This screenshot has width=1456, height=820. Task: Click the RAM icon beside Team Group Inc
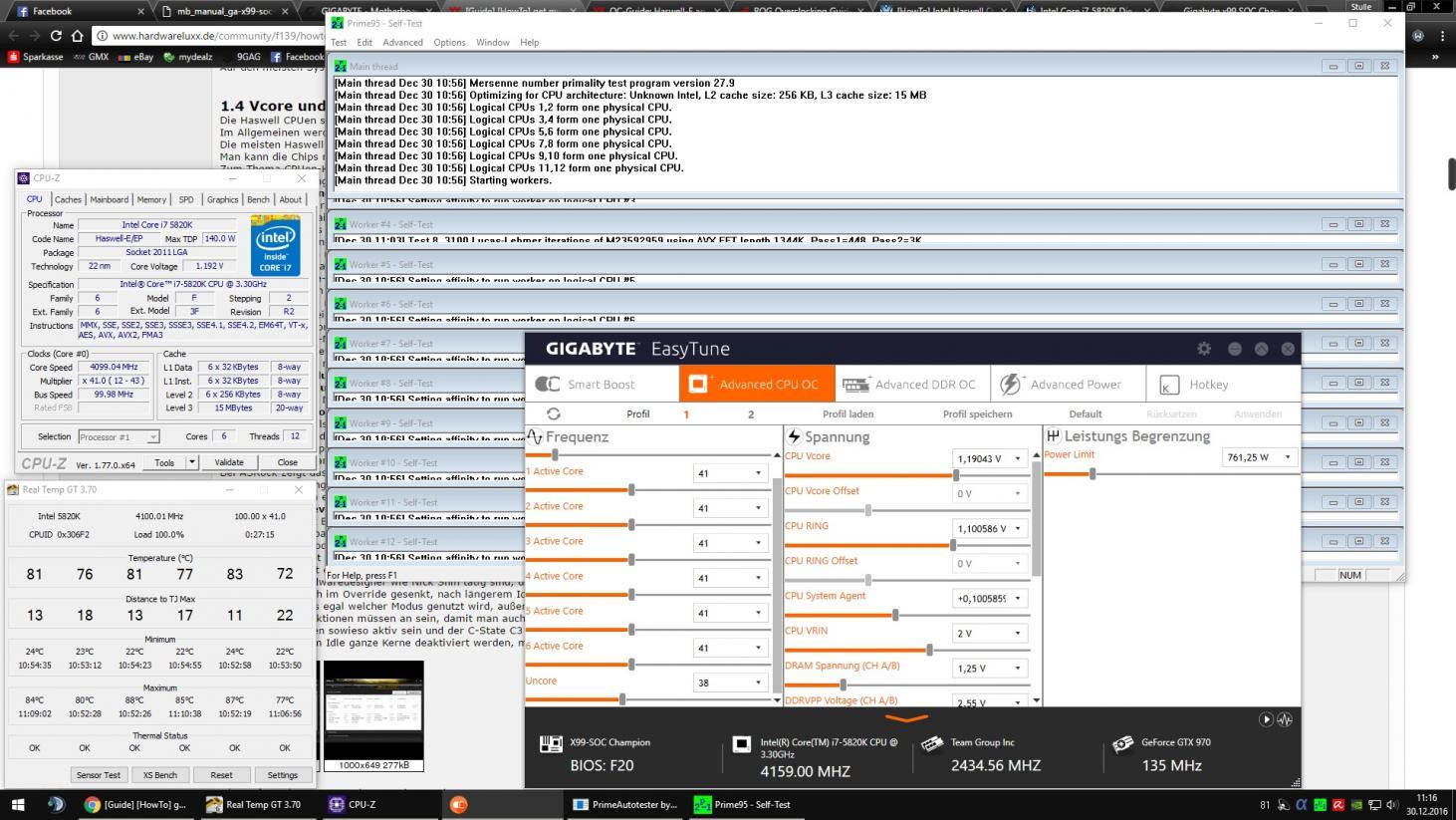(932, 743)
